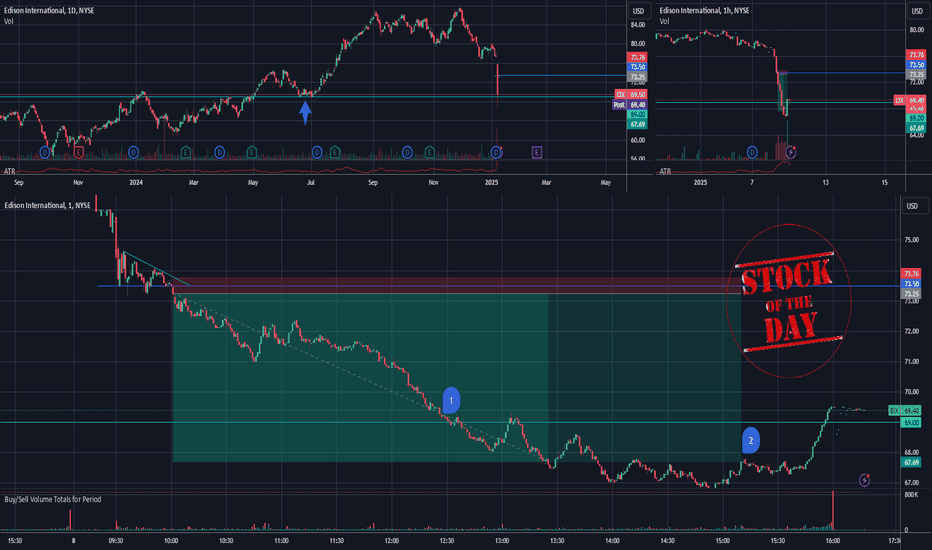This screenshot has width=932, height=550.
Task: Click the 800K label on volume scale
Action: tap(911, 495)
